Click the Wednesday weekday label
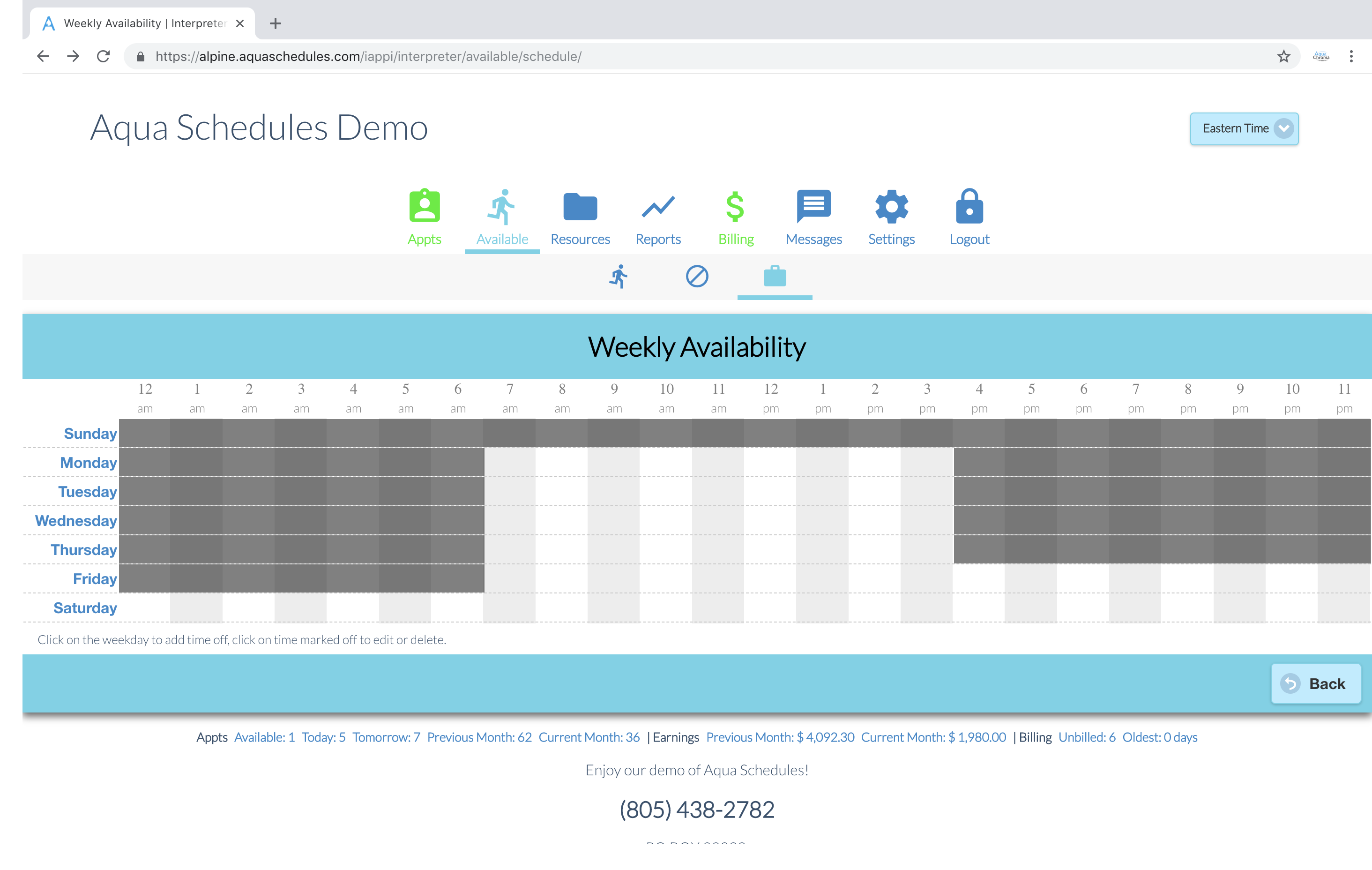The height and width of the screenshot is (870, 1372). (x=76, y=520)
